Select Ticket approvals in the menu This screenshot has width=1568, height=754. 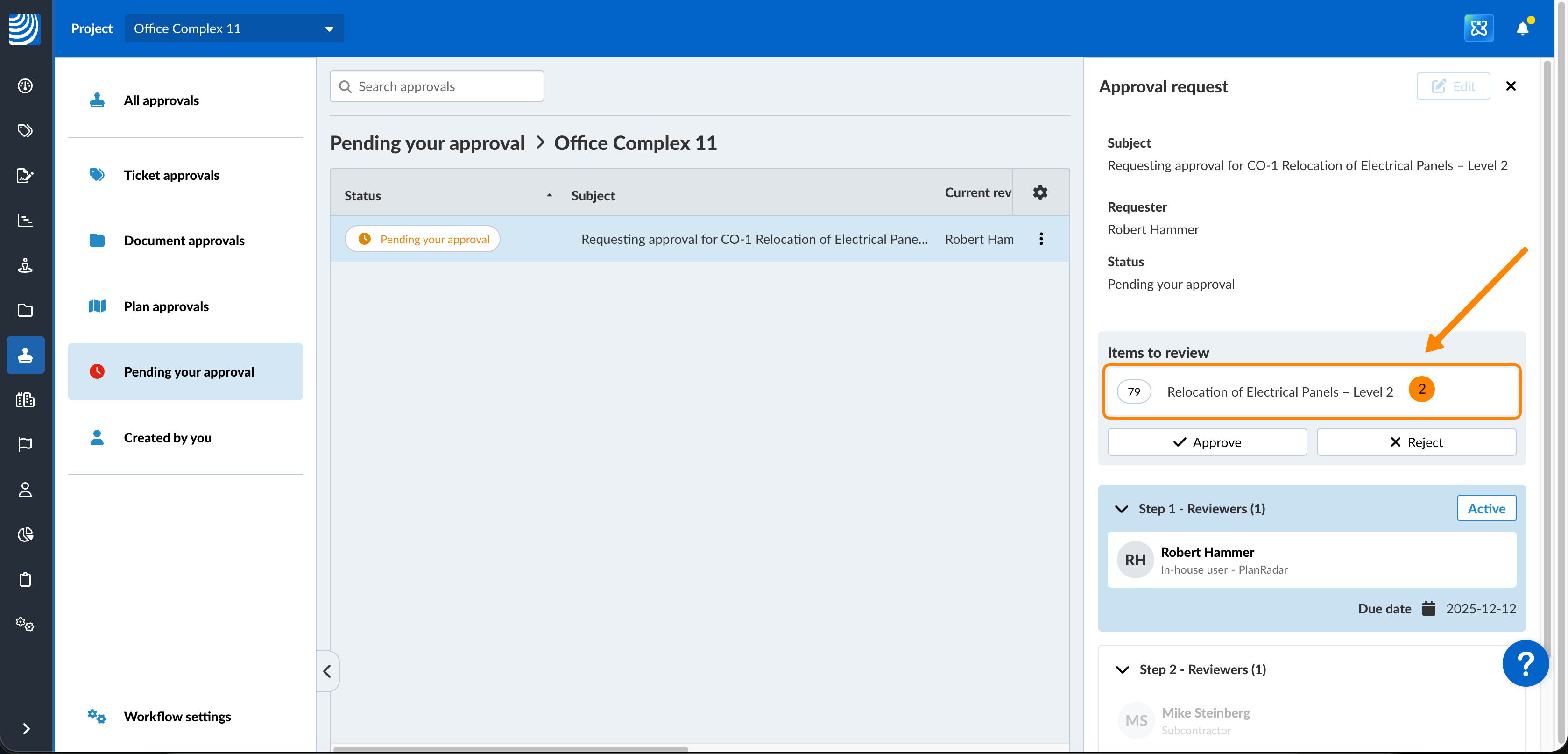coord(171,175)
